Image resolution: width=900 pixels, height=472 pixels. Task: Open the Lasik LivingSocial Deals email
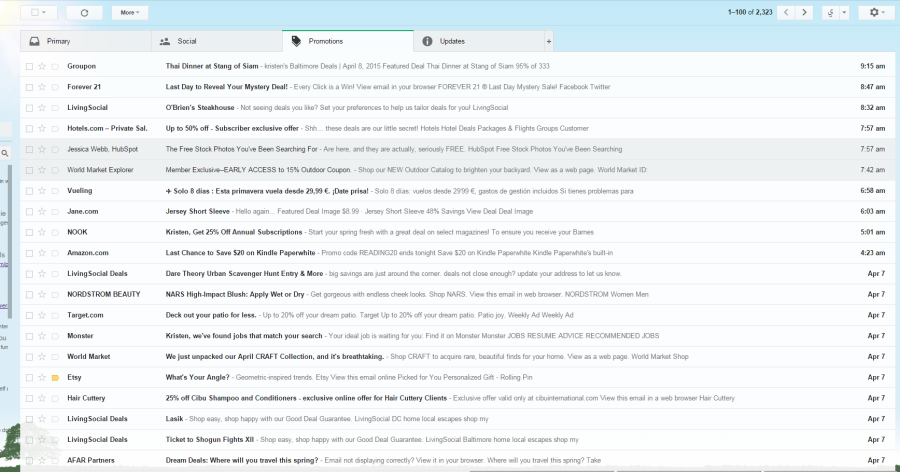(174, 419)
